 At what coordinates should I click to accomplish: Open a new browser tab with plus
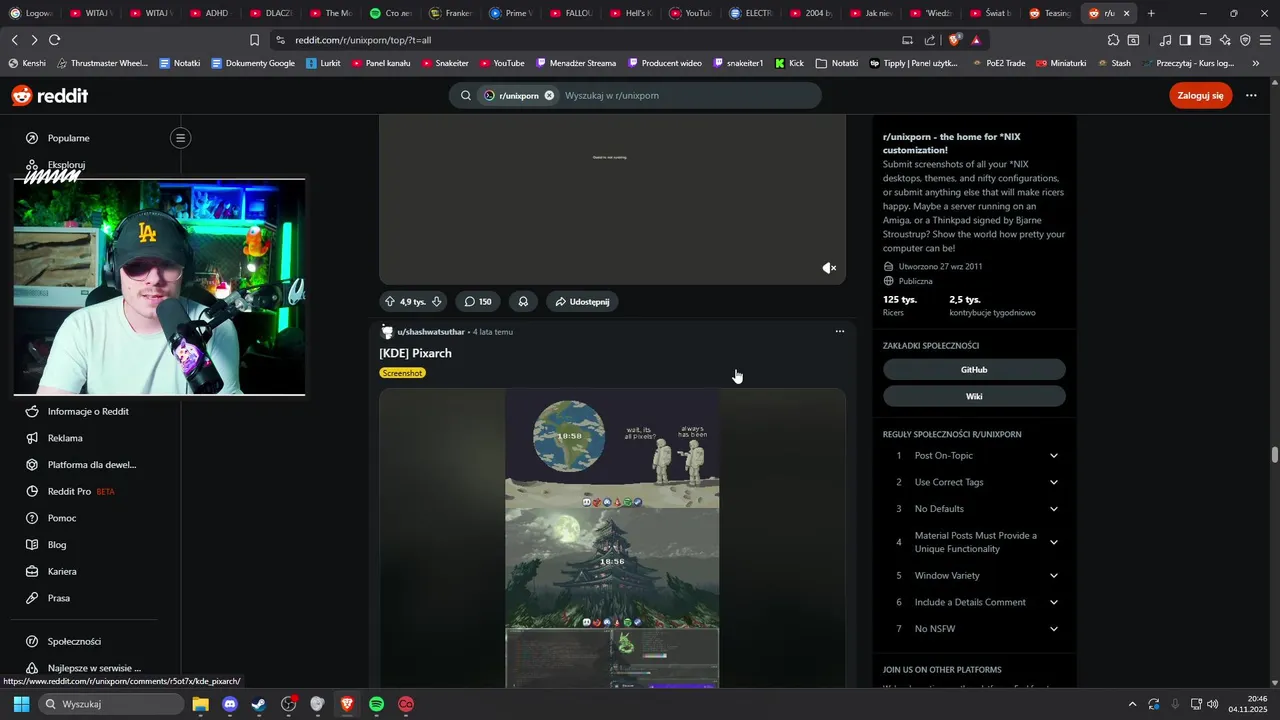pyautogui.click(x=1151, y=13)
